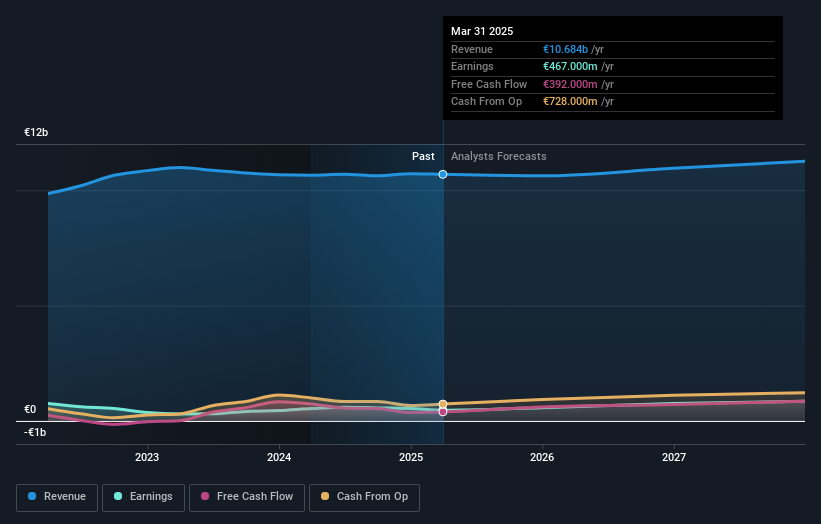Toggle the Free Cash Flow legend button
Screen dimensions: 821x524
247,497
